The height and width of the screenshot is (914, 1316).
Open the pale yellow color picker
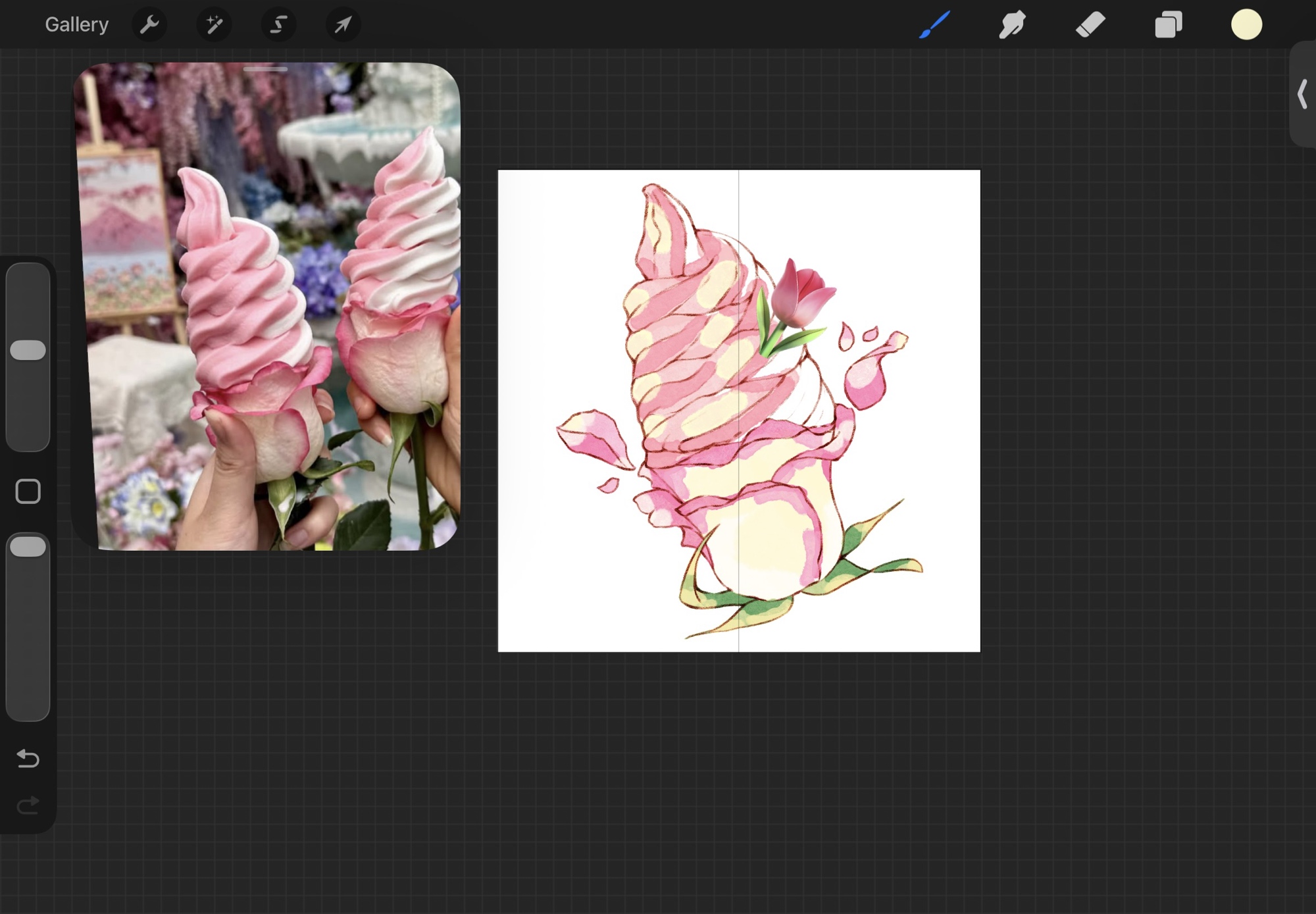pyautogui.click(x=1246, y=25)
